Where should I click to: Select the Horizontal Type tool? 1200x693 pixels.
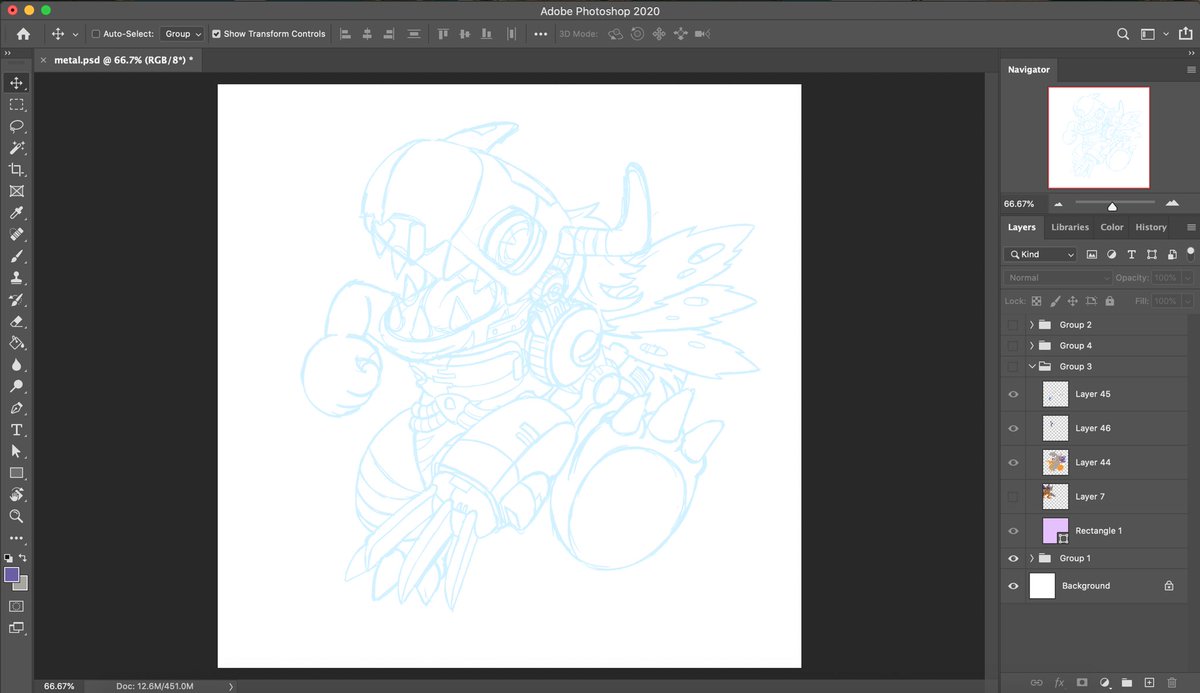point(16,430)
